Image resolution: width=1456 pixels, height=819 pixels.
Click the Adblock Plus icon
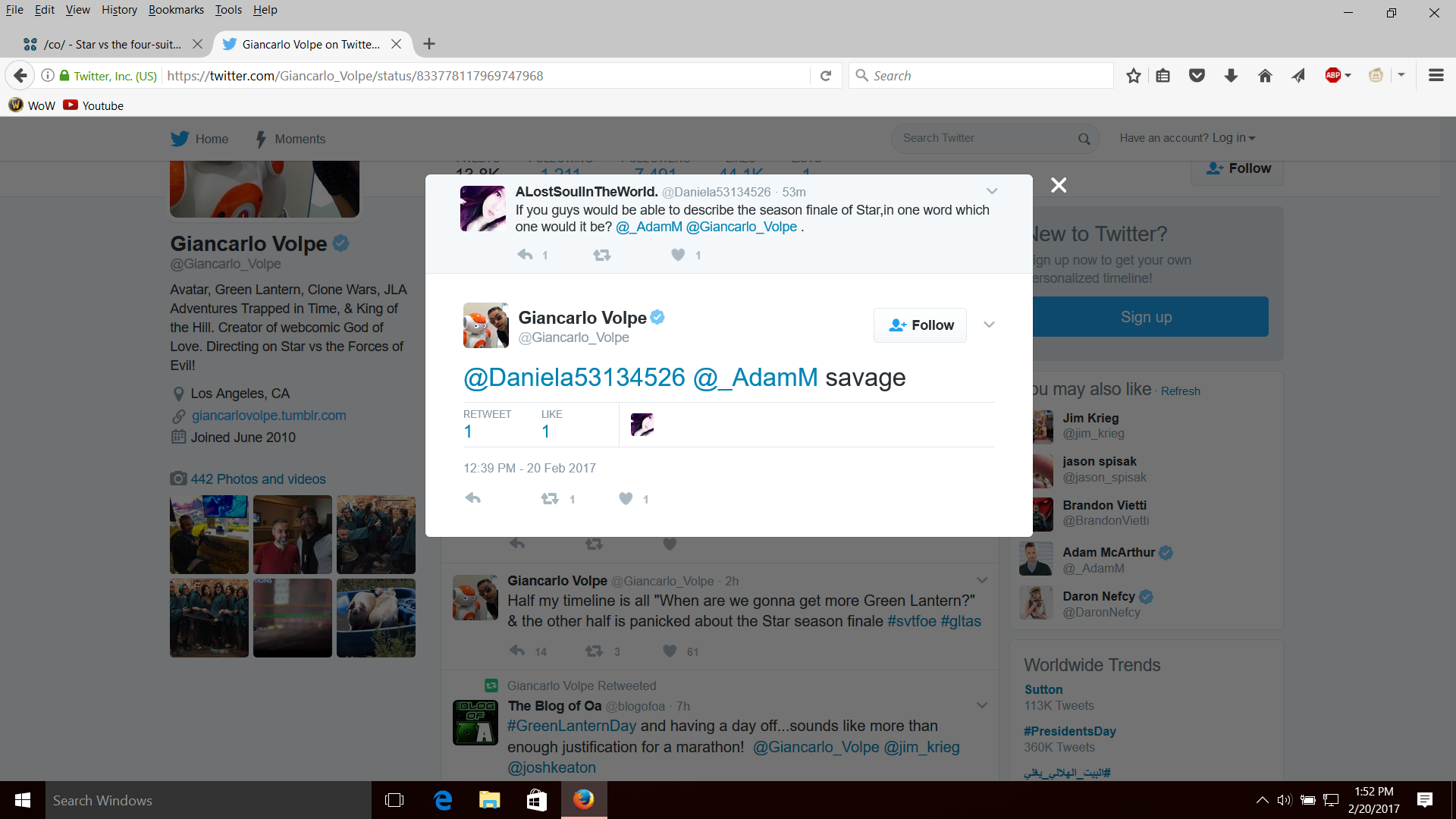click(x=1332, y=75)
